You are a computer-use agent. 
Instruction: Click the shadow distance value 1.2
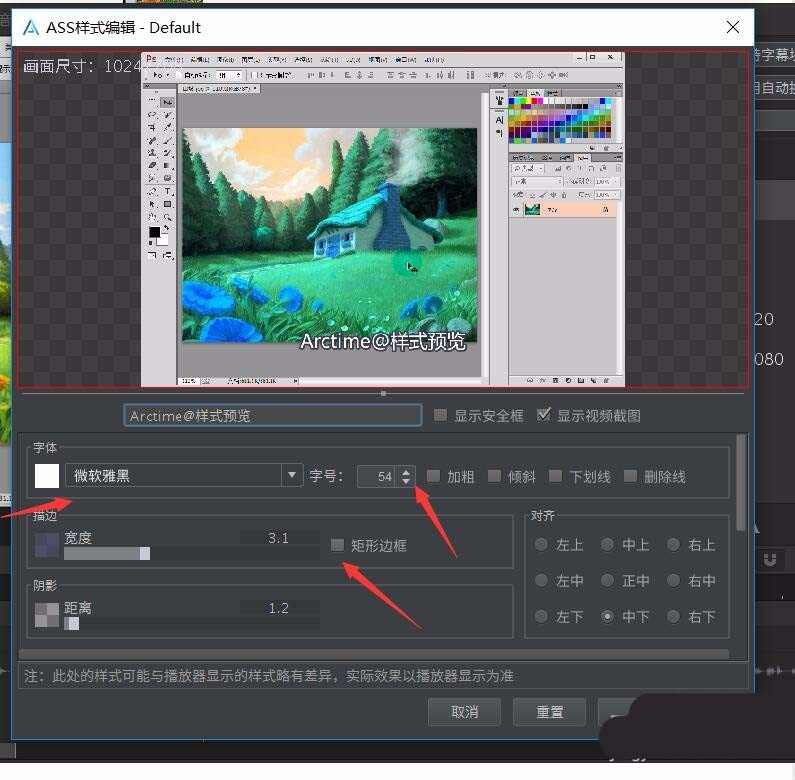click(278, 608)
